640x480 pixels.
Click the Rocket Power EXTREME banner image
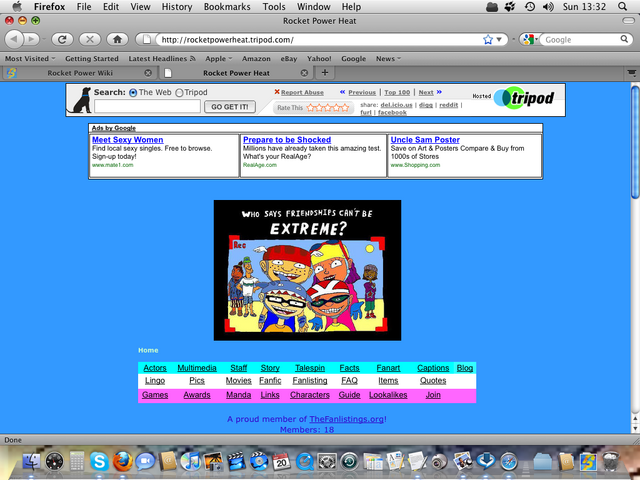307,270
